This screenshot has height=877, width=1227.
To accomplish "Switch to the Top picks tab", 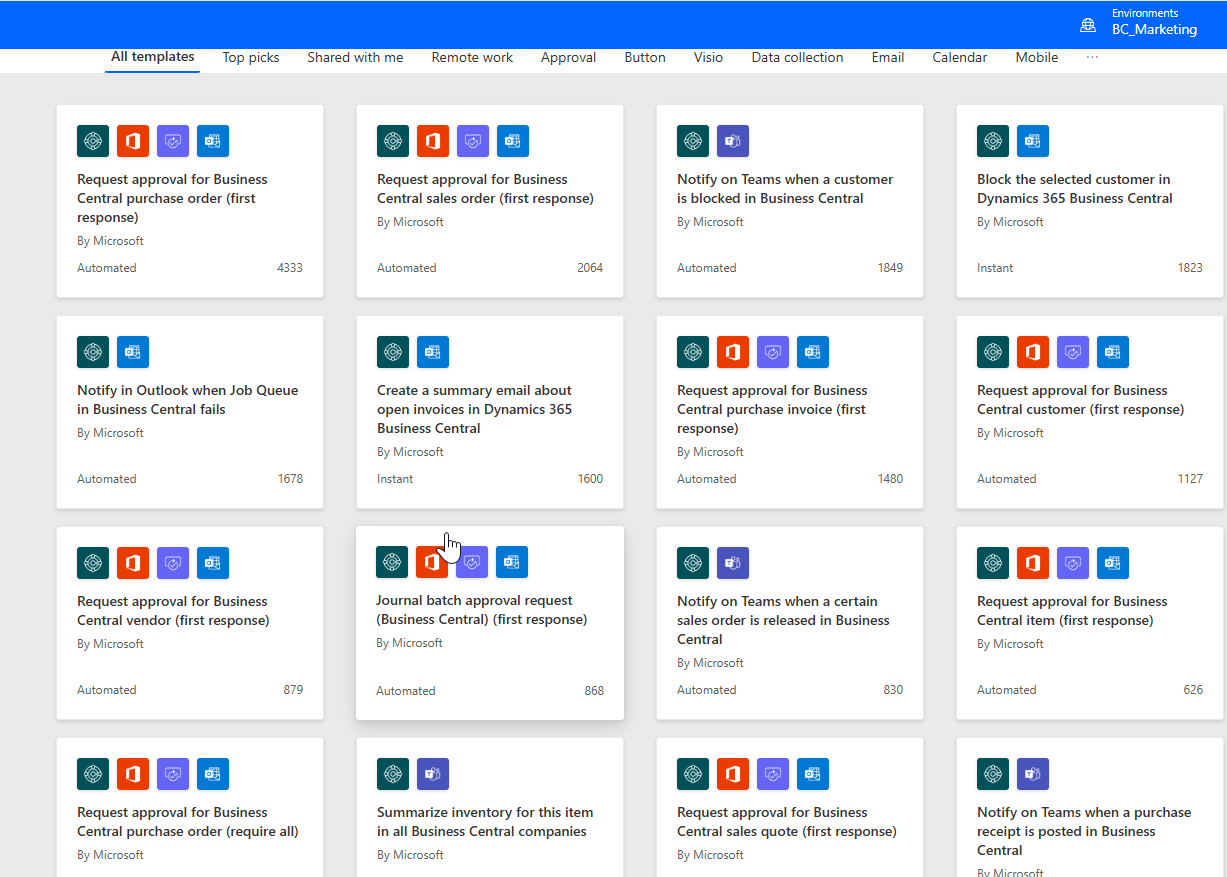I will coord(251,57).
